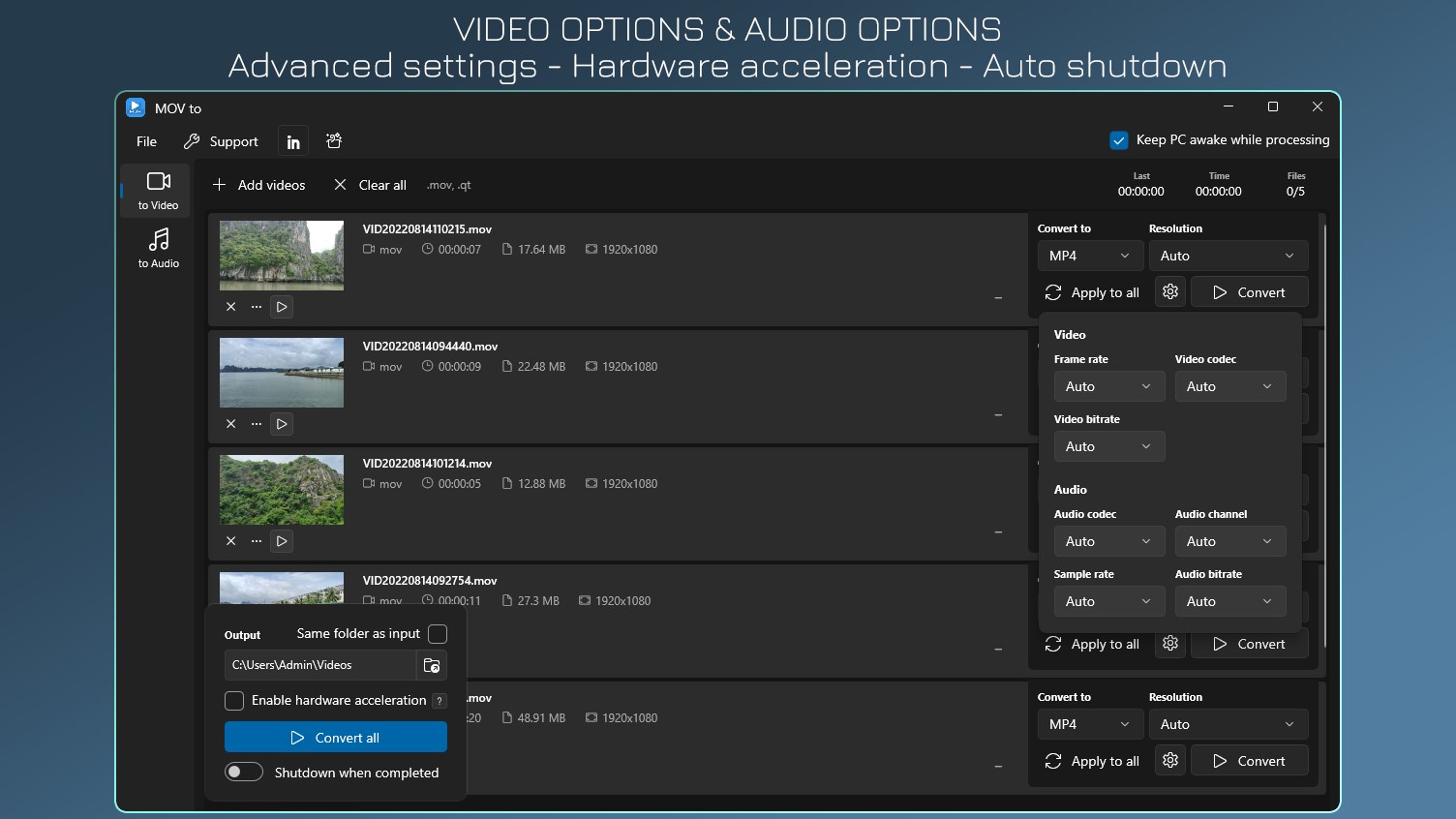
Task: Click the gift/donate icon next to LinkedIn
Action: 333,140
